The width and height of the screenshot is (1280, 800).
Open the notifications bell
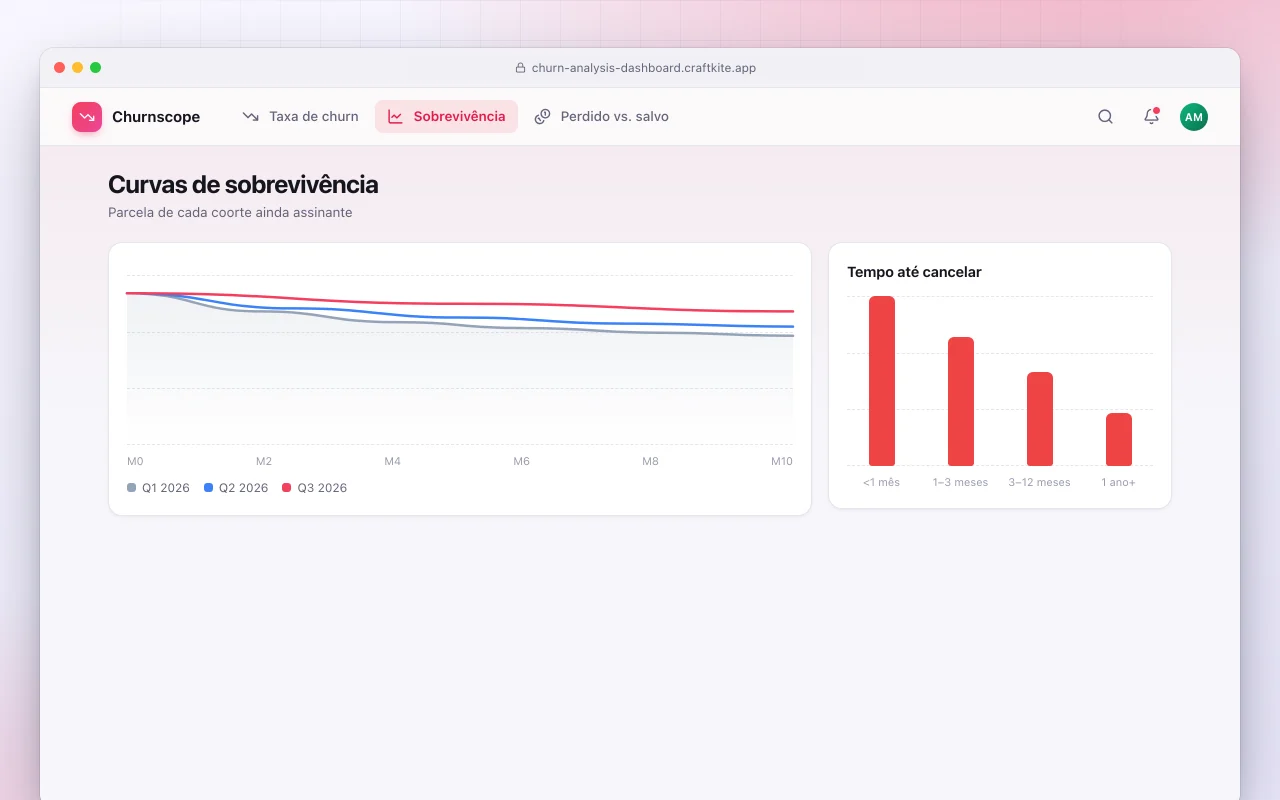[1151, 117]
